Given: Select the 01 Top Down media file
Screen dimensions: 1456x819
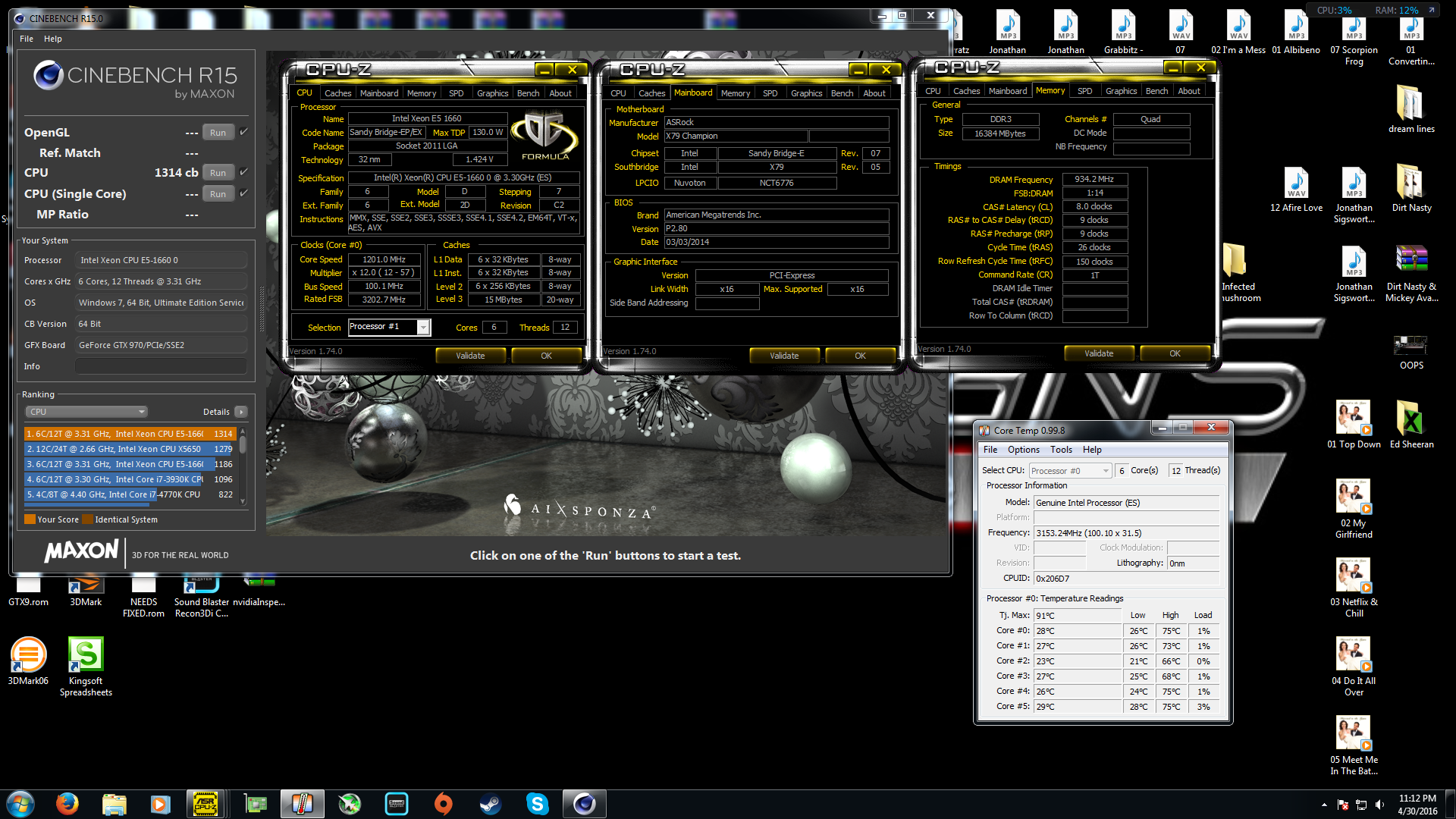Looking at the screenshot, I should coord(1354,425).
